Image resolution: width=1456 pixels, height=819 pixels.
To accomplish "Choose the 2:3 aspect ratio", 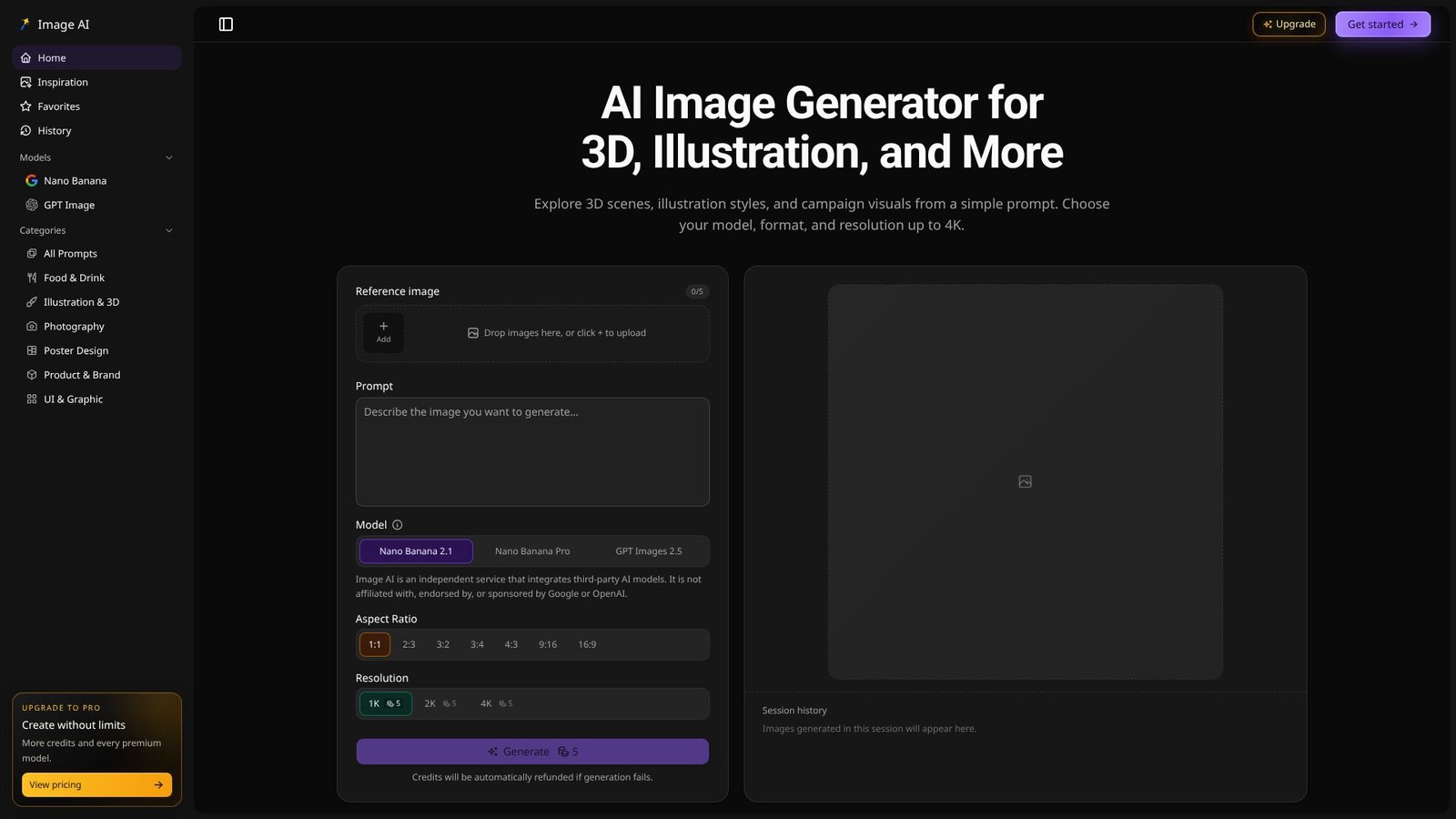I will coord(409,644).
